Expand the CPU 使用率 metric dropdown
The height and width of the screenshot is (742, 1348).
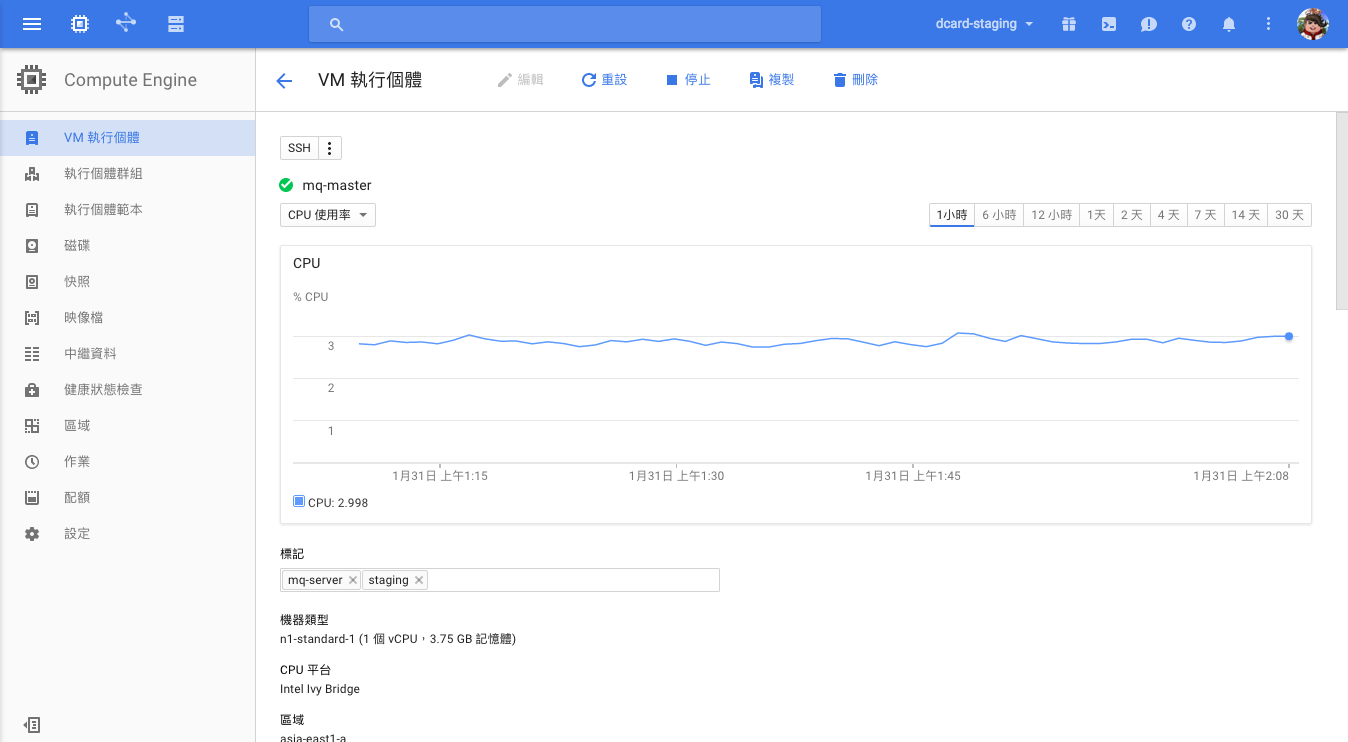coord(328,215)
